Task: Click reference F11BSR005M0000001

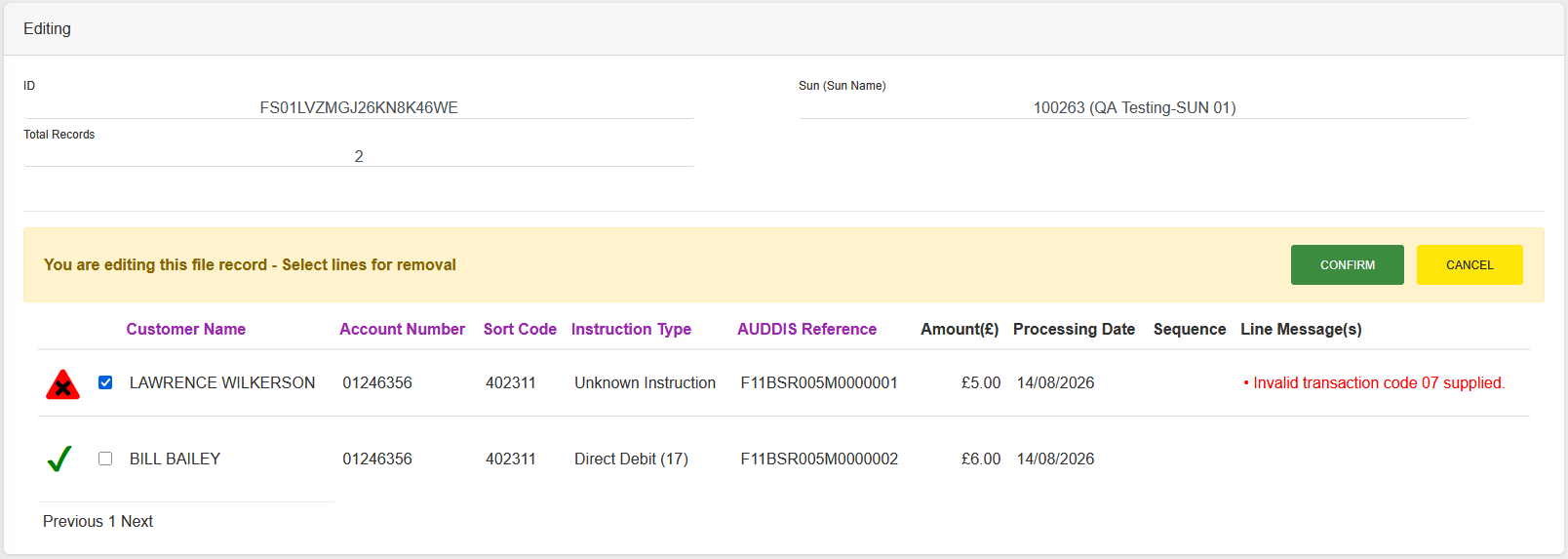Action: (x=819, y=383)
